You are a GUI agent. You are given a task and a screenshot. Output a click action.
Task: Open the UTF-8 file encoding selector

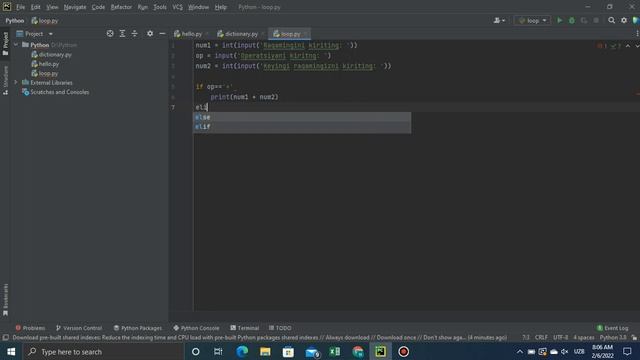560,338
